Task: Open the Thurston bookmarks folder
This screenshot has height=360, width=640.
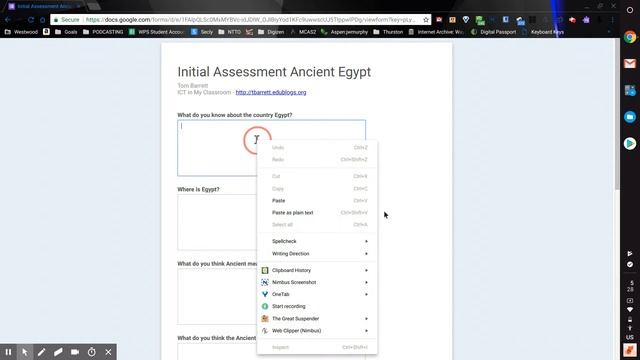Action: pyautogui.click(x=388, y=32)
